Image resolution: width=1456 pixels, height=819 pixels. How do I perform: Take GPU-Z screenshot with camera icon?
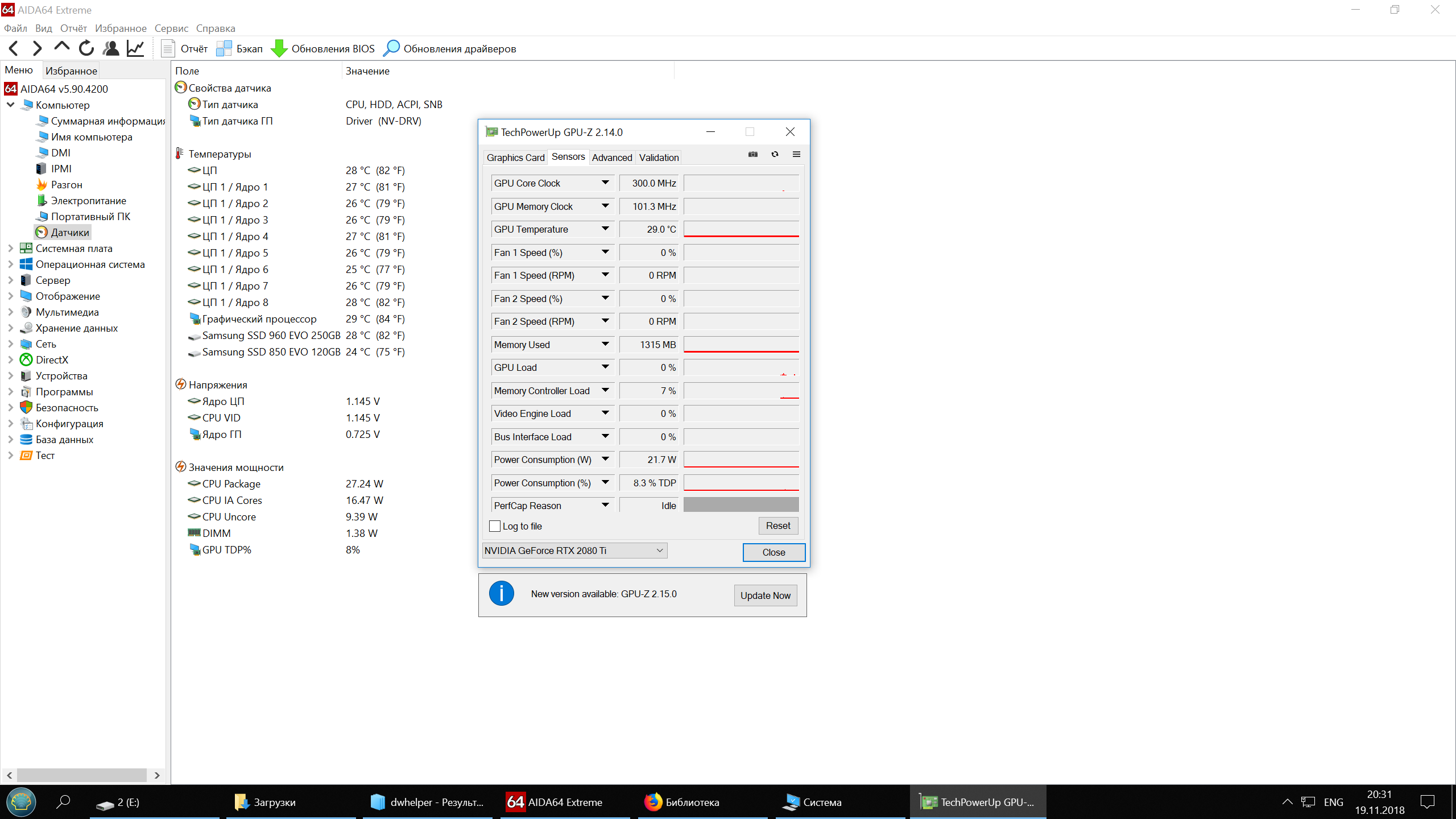pyautogui.click(x=753, y=154)
